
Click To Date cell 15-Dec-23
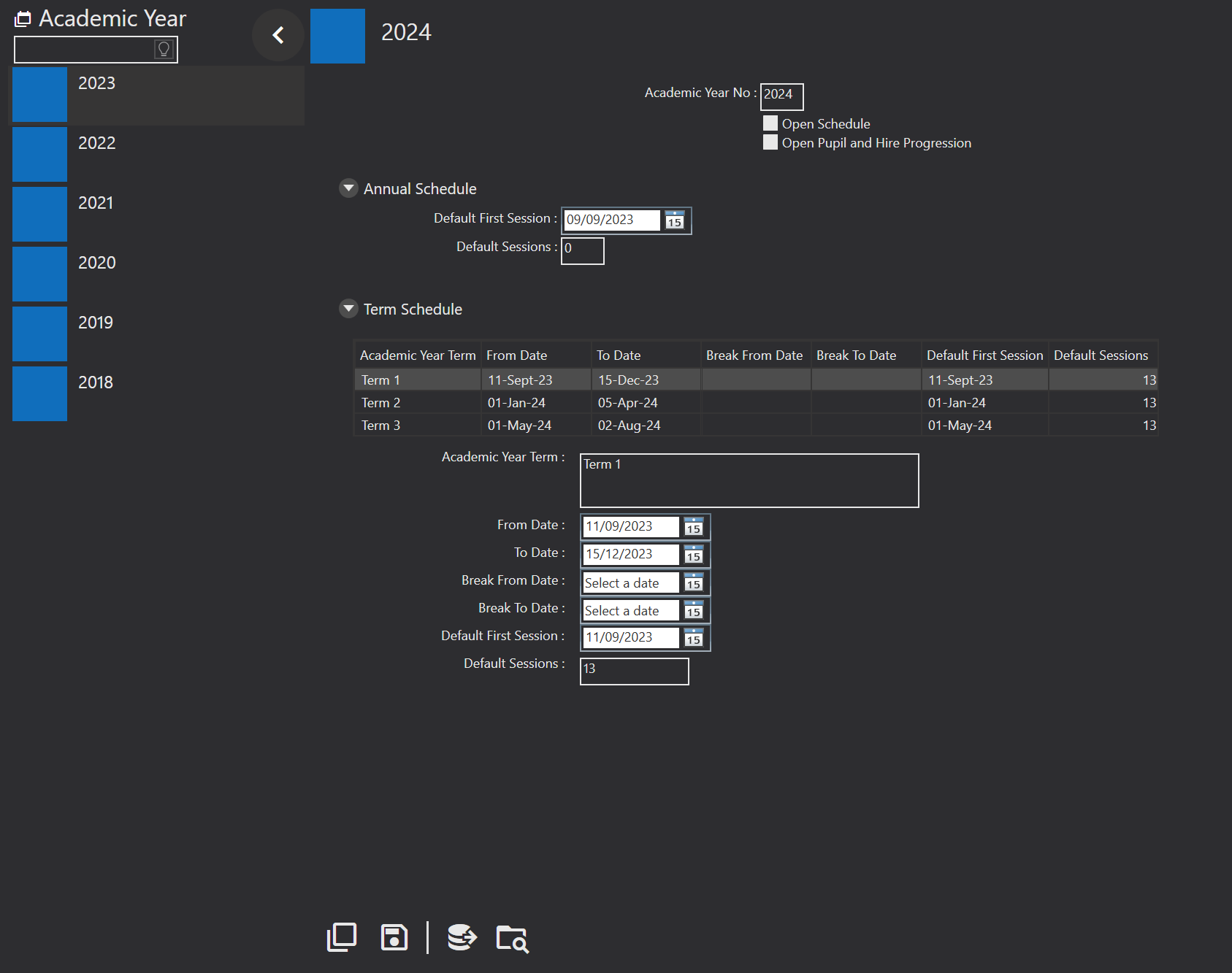point(646,380)
